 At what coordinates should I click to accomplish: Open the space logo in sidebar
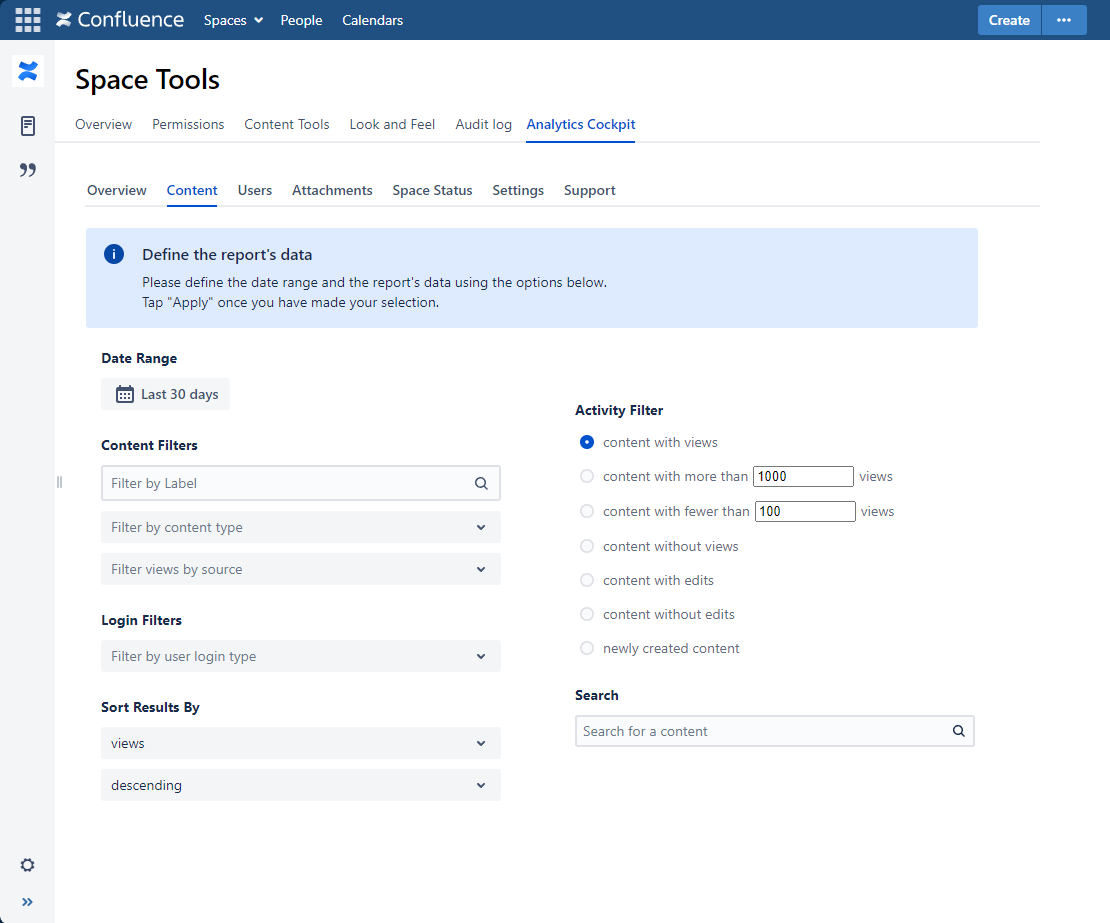pos(28,71)
